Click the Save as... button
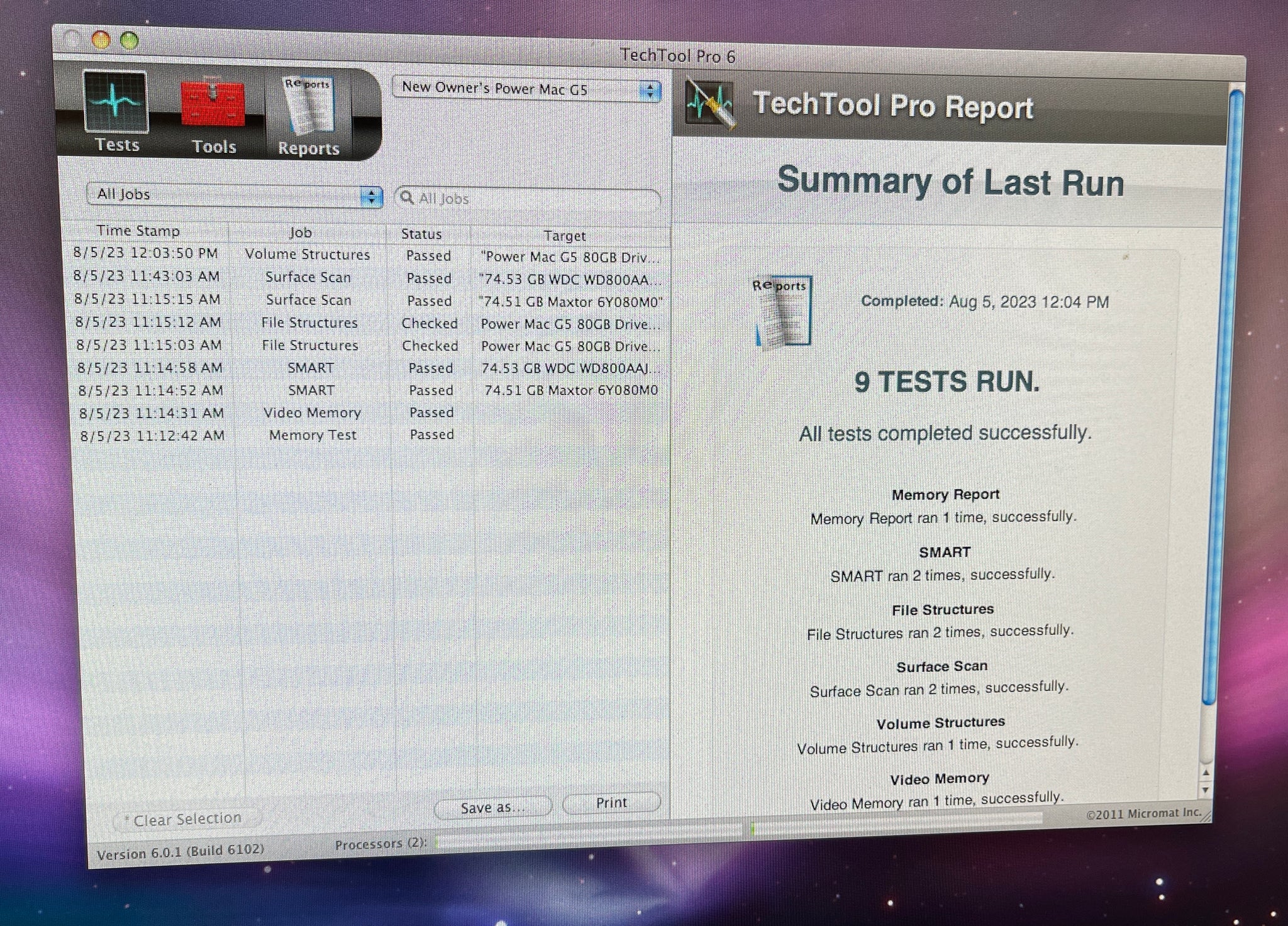Viewport: 1288px width, 926px height. [492, 807]
